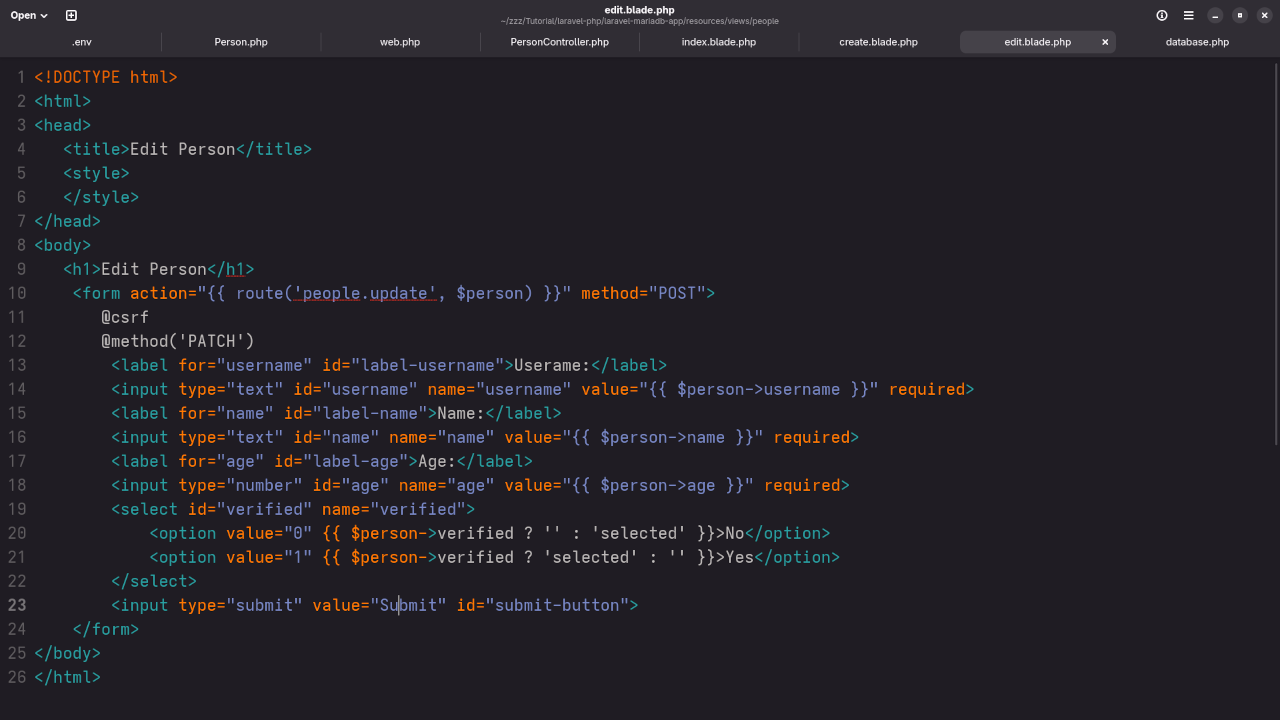Click the underlined 'people.update' route string

pyautogui.click(x=365, y=293)
